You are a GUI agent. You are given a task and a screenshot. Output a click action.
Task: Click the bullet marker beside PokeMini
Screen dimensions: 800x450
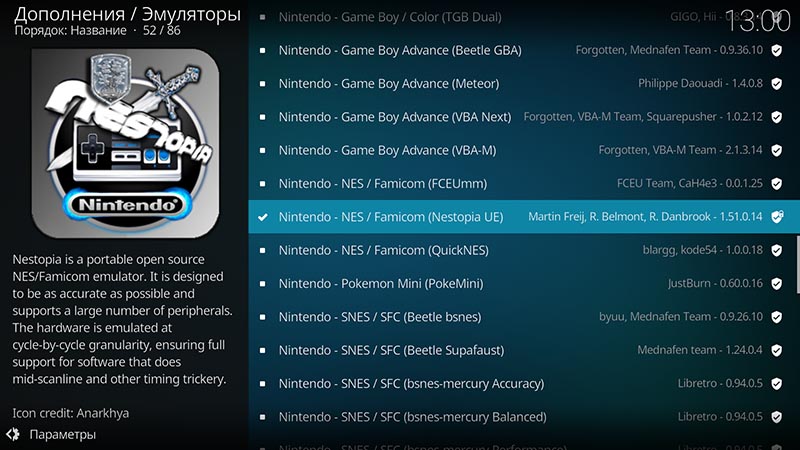tap(262, 284)
